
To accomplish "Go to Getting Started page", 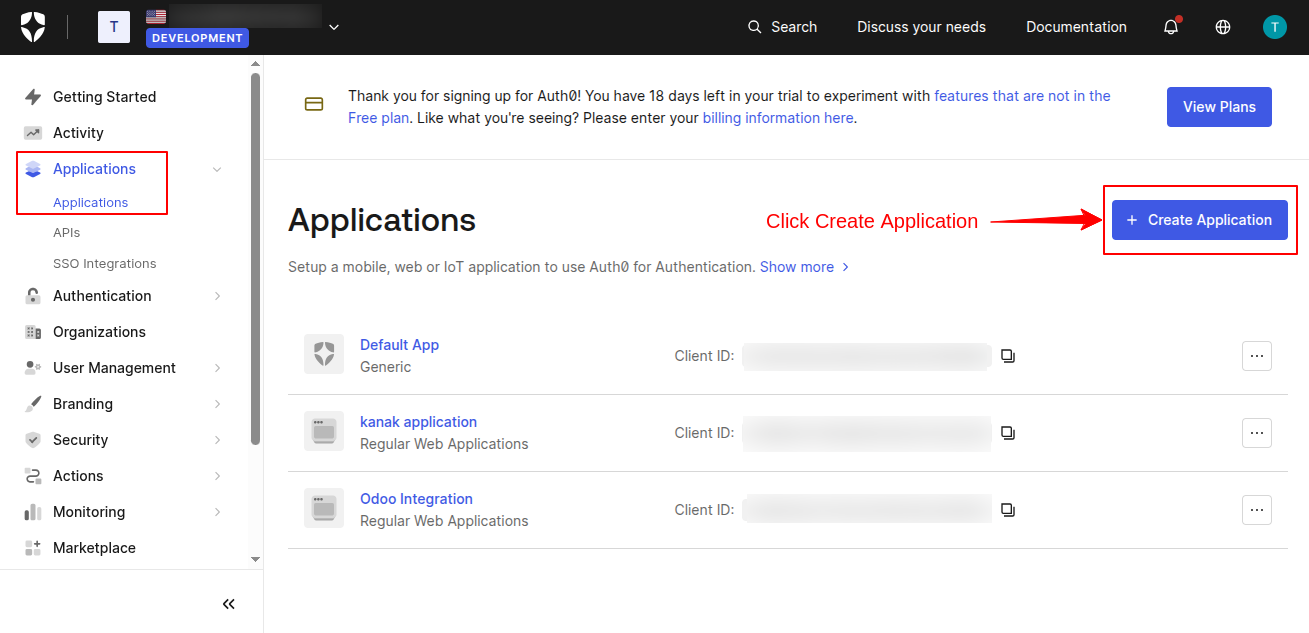I will pyautogui.click(x=104, y=97).
